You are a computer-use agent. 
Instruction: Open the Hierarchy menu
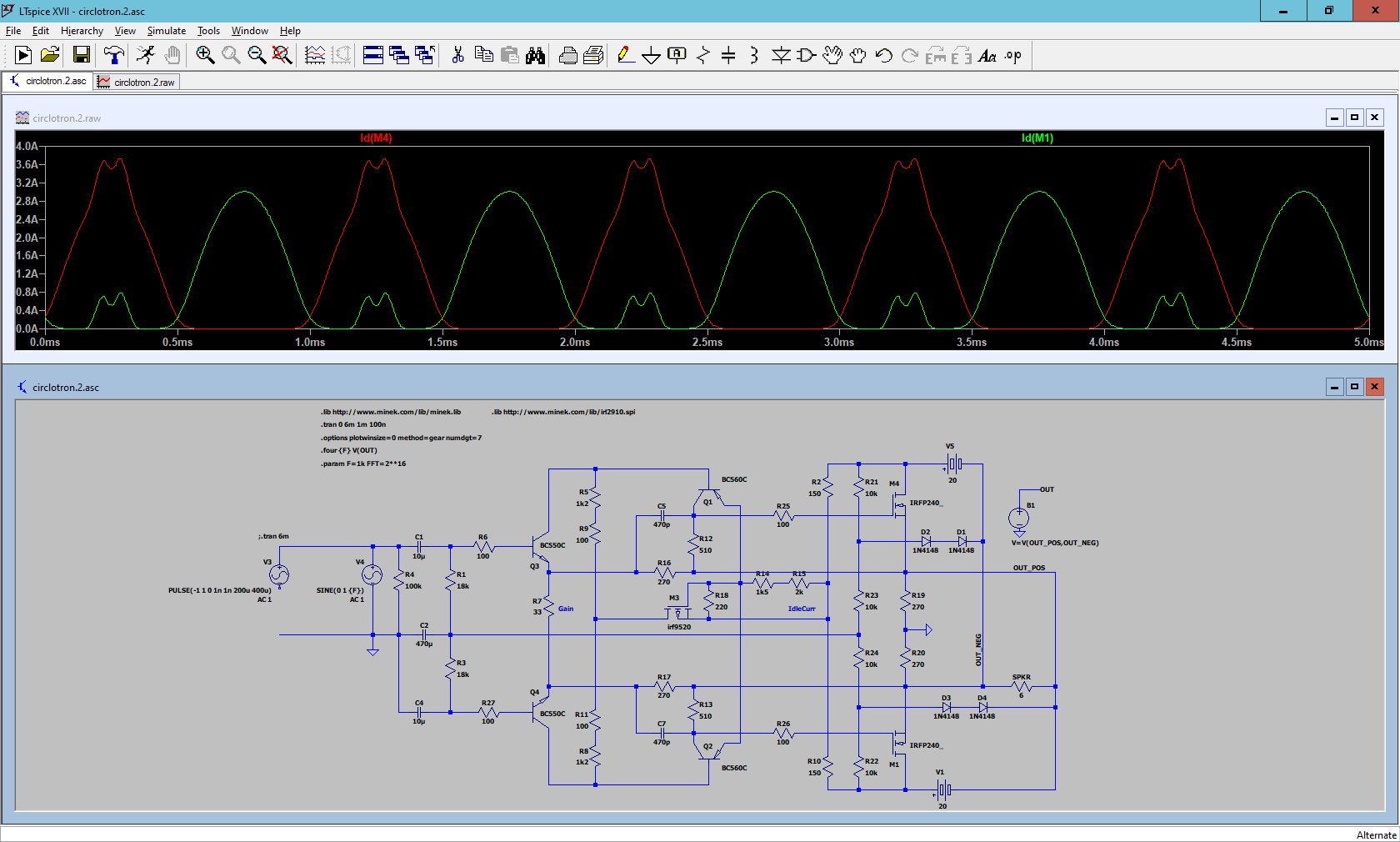(x=82, y=31)
